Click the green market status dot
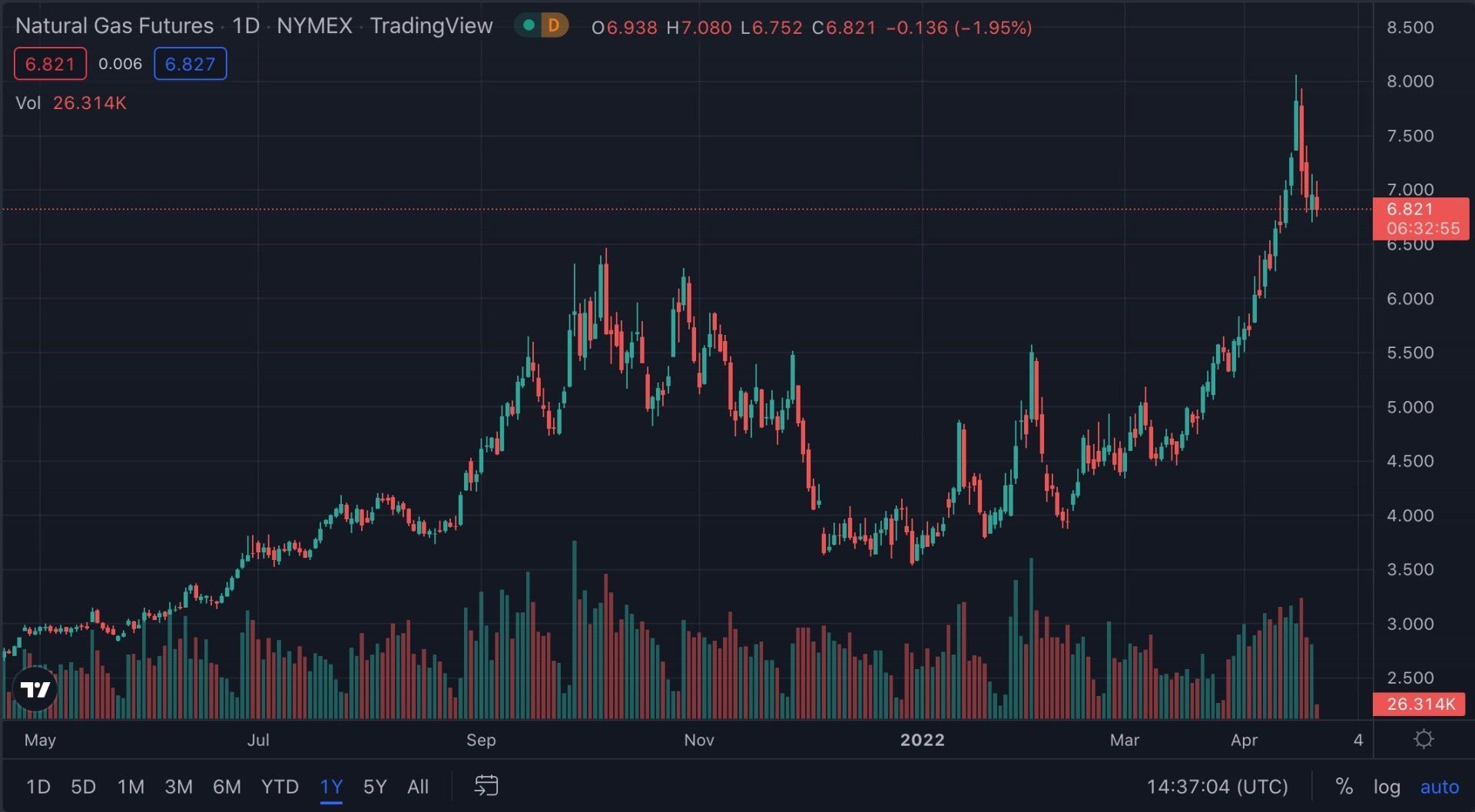1475x812 pixels. coord(530,25)
